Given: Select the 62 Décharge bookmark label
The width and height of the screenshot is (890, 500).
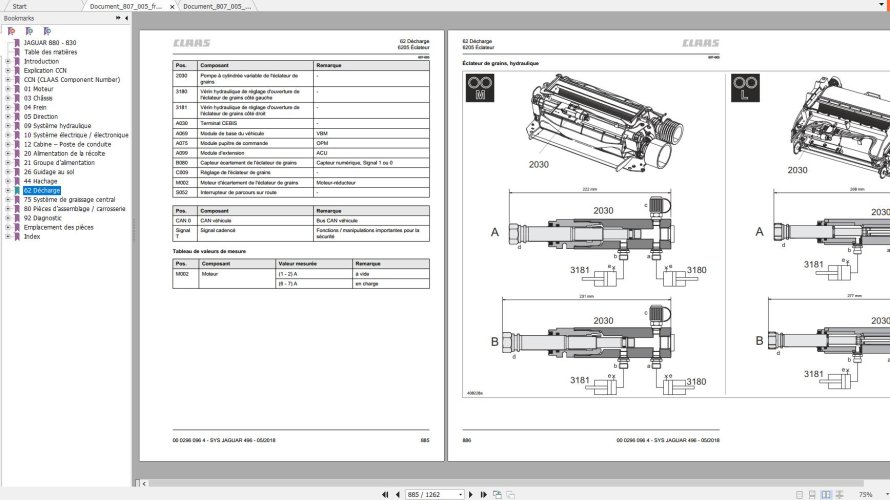Looking at the screenshot, I should [x=42, y=191].
